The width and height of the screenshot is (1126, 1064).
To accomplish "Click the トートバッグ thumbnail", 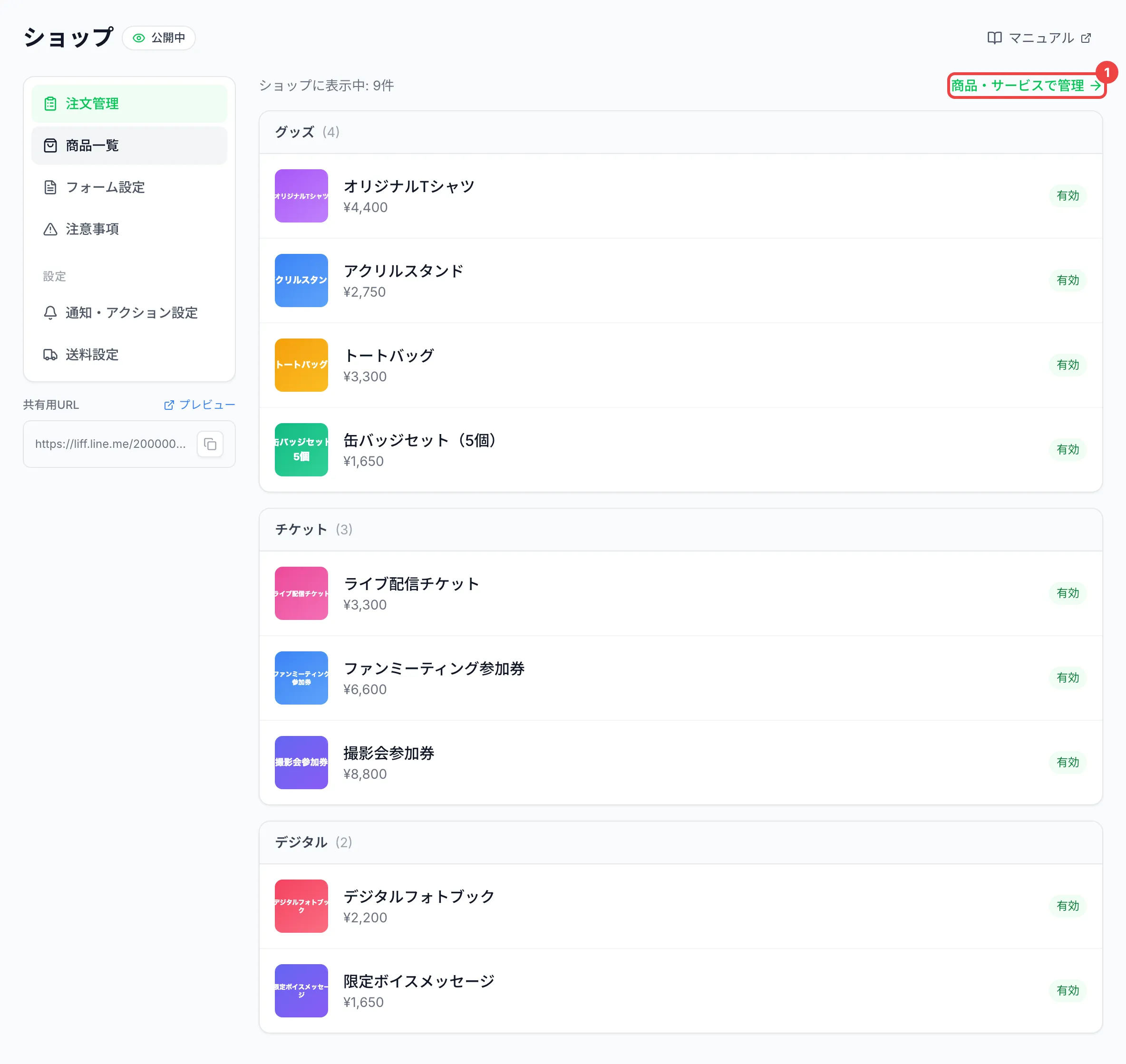I will click(301, 365).
